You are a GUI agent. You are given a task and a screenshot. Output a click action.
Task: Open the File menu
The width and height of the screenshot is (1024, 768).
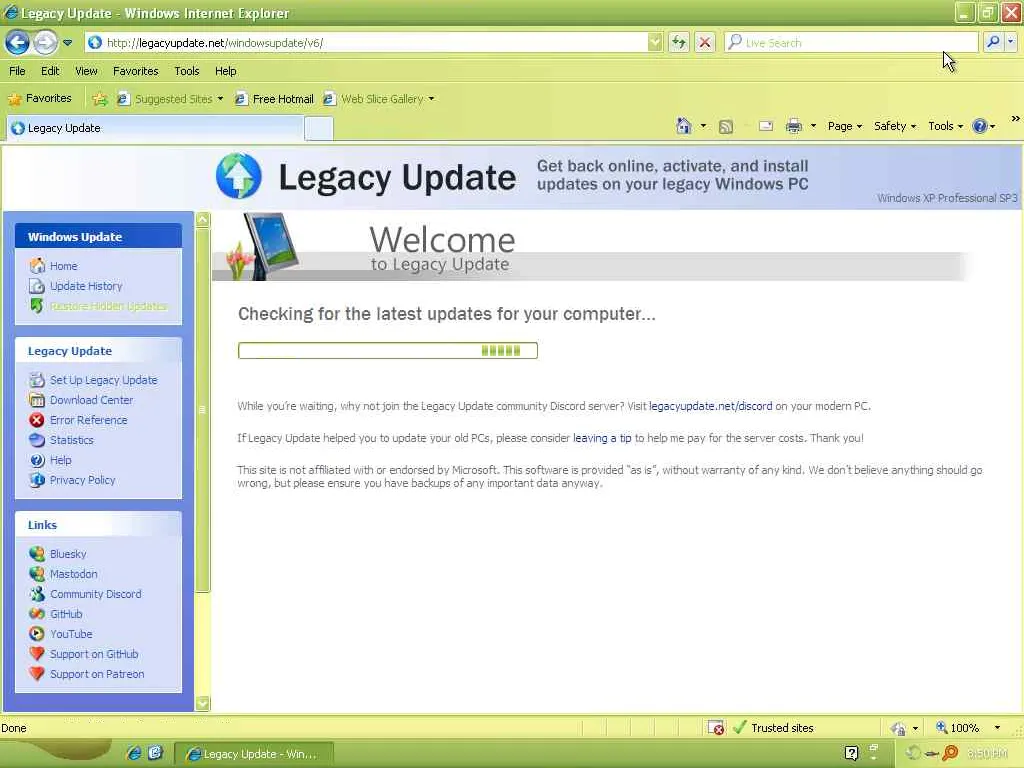[x=18, y=71]
